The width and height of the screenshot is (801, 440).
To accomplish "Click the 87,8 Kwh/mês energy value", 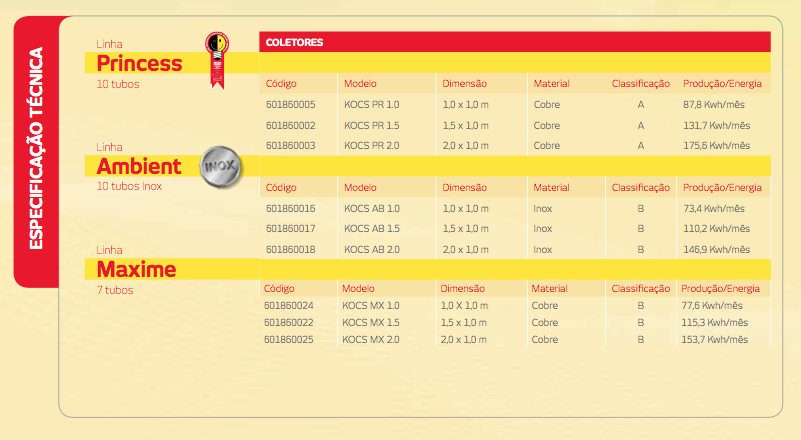I will (716, 105).
